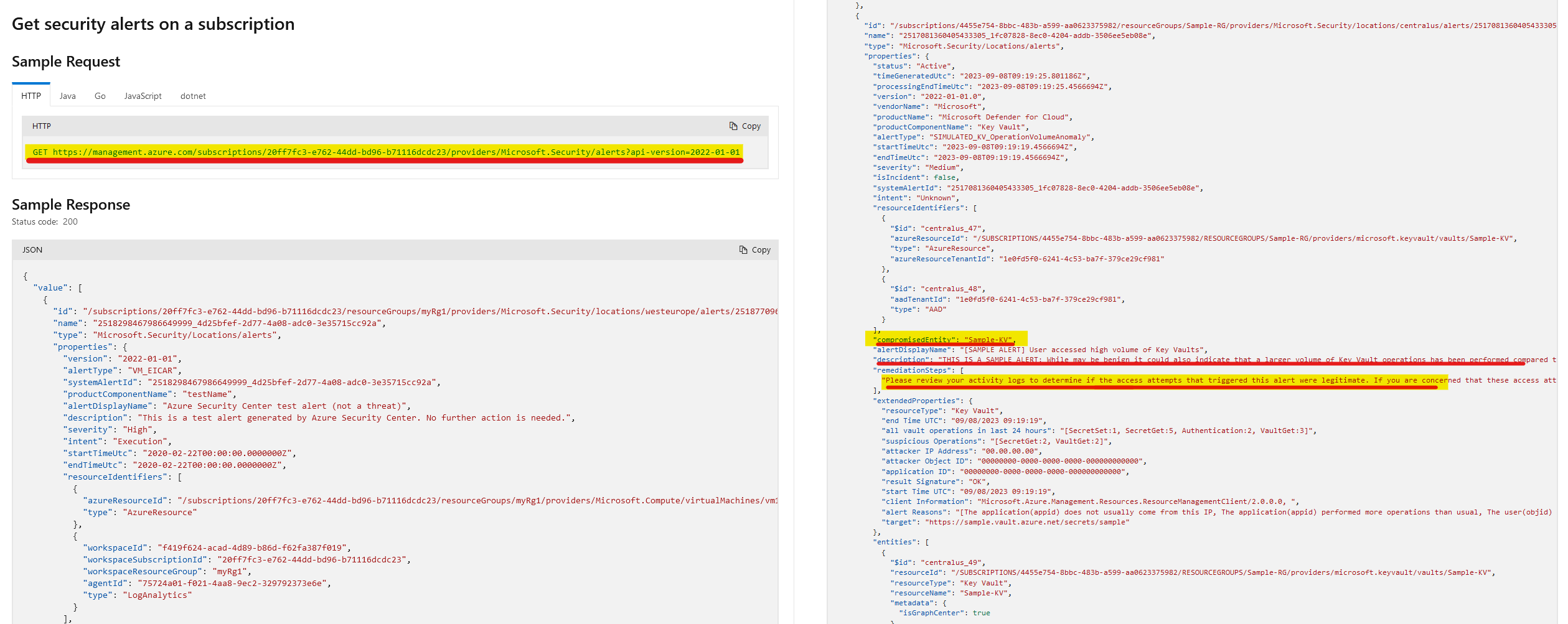
Task: Click the "Status code: 200" text
Action: 45,221
